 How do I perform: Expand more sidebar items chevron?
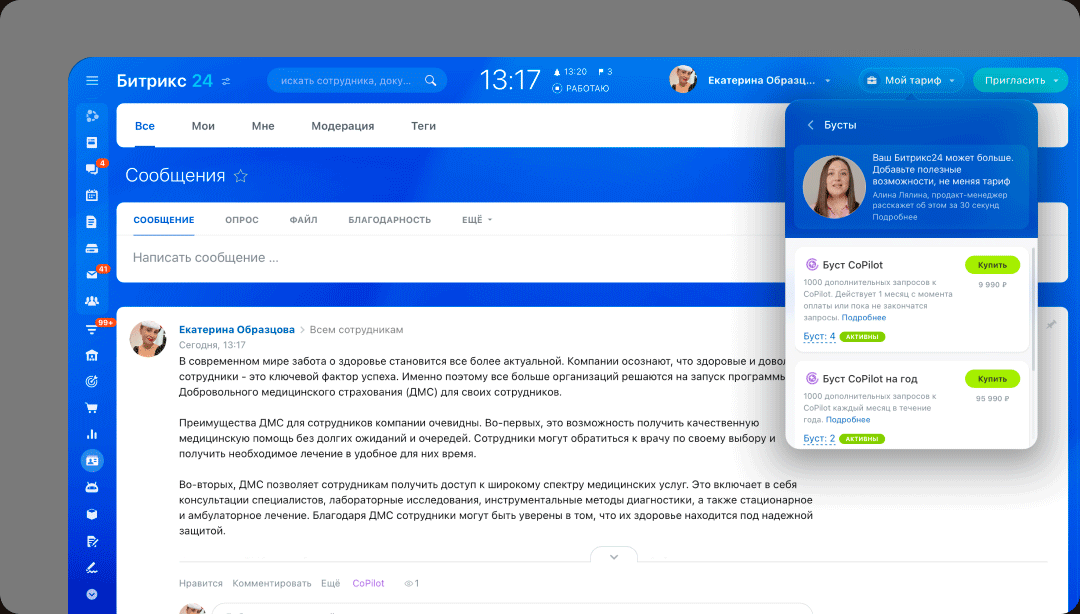click(92, 594)
